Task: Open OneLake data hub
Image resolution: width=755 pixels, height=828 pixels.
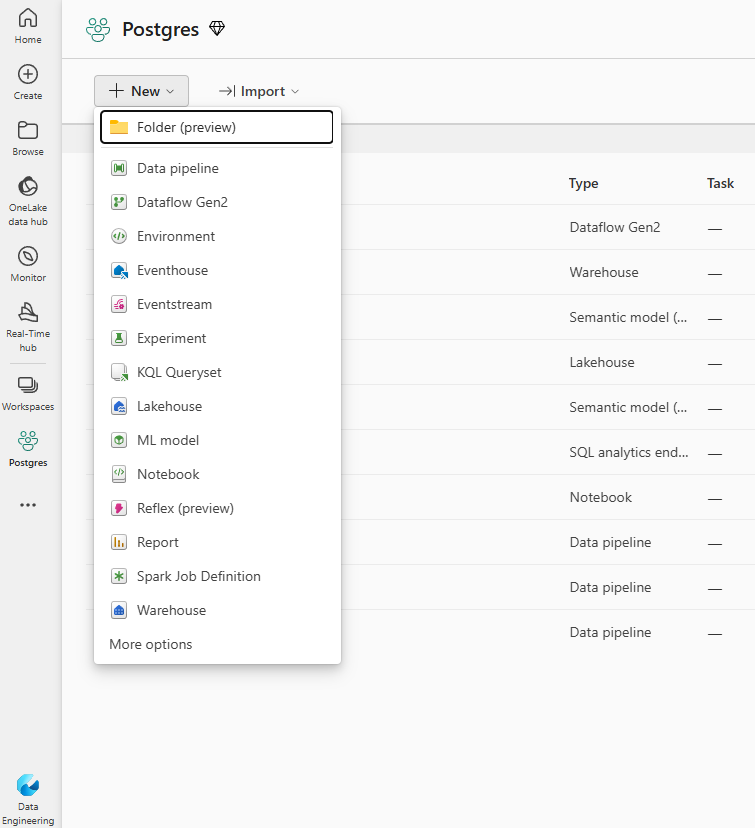Action: 28,200
